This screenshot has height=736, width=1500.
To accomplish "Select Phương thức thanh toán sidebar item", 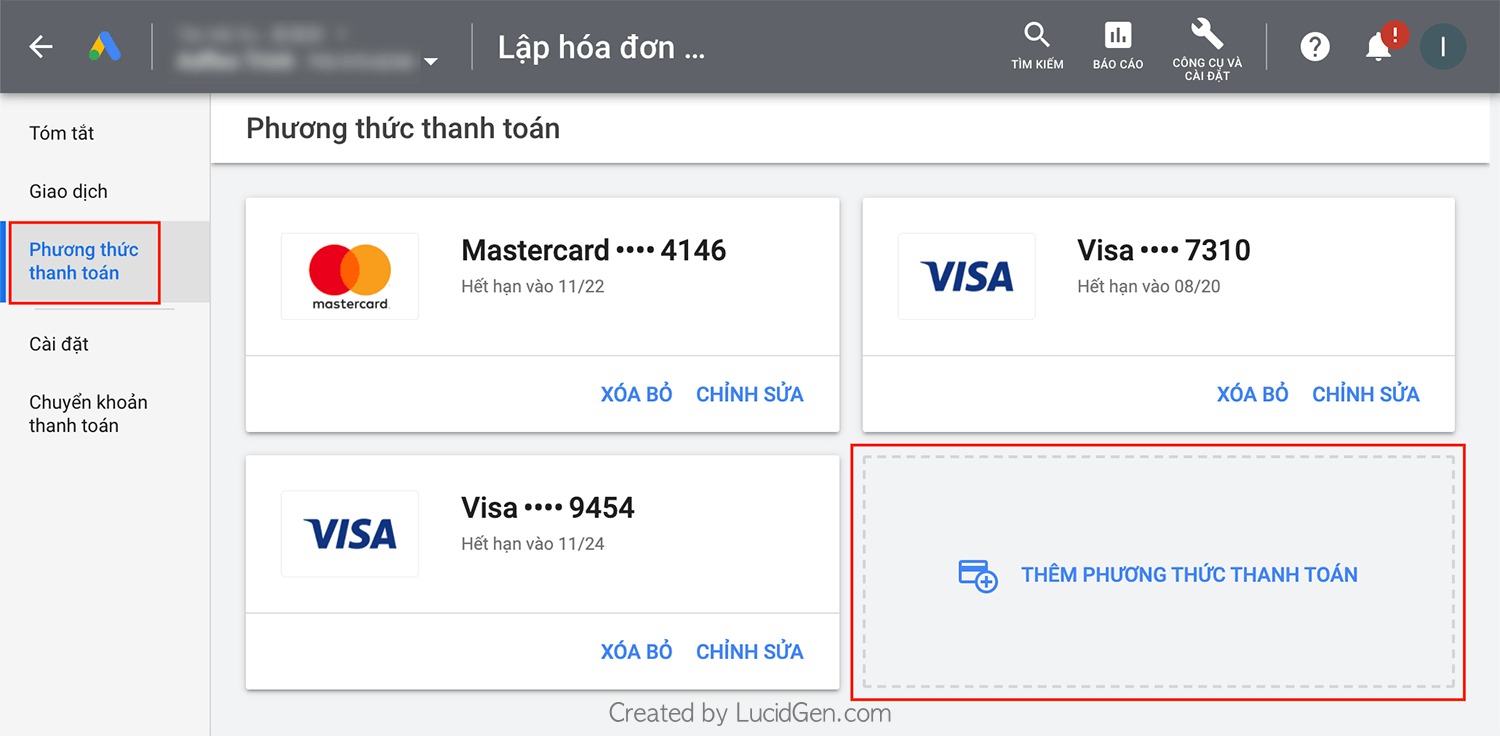I will point(84,261).
